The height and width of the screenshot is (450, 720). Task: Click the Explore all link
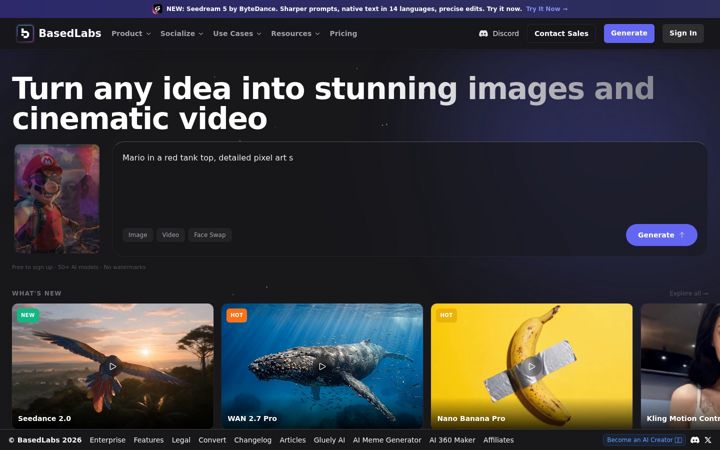pos(689,293)
